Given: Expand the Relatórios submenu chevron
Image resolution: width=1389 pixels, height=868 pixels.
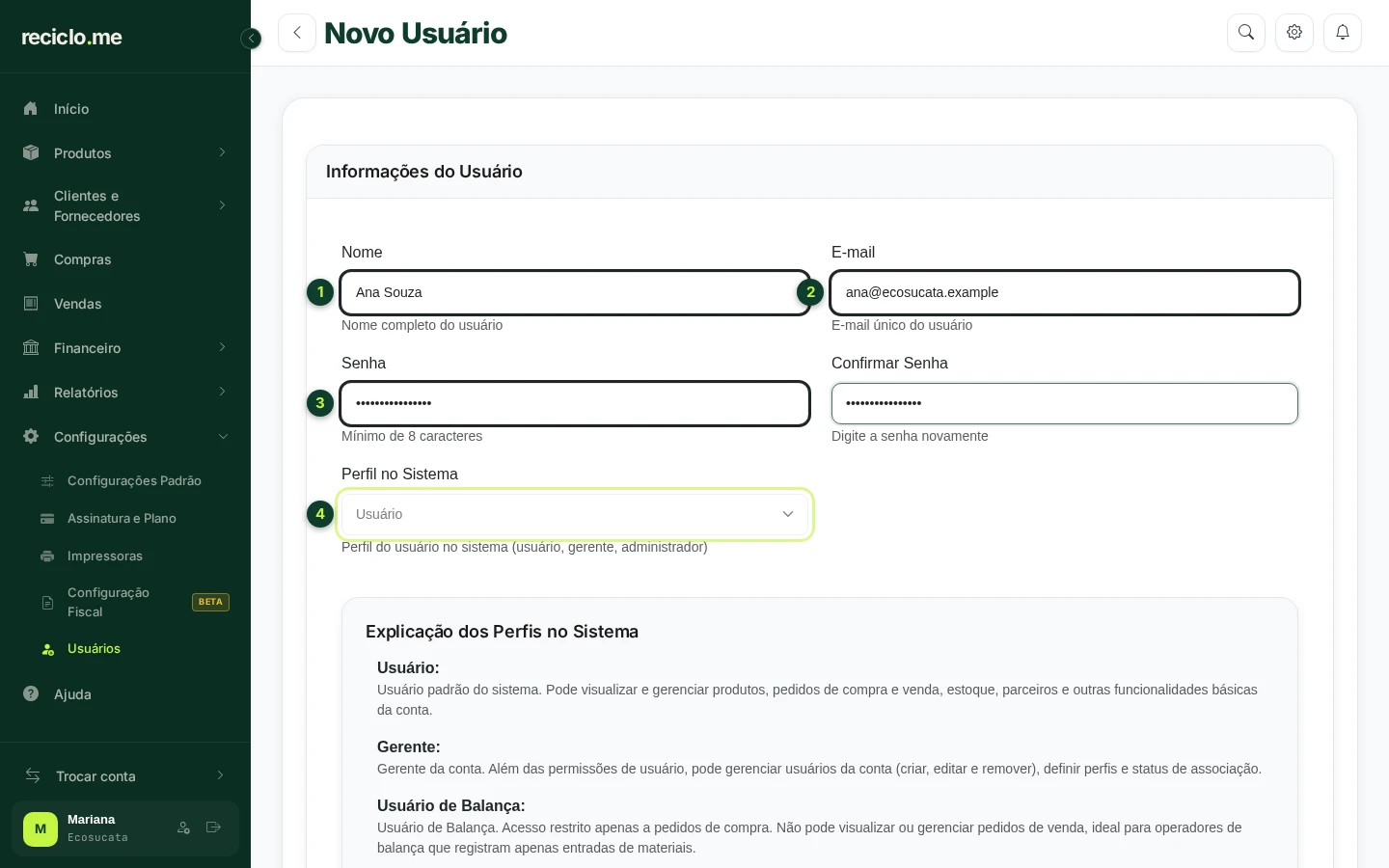Looking at the screenshot, I should [x=222, y=392].
